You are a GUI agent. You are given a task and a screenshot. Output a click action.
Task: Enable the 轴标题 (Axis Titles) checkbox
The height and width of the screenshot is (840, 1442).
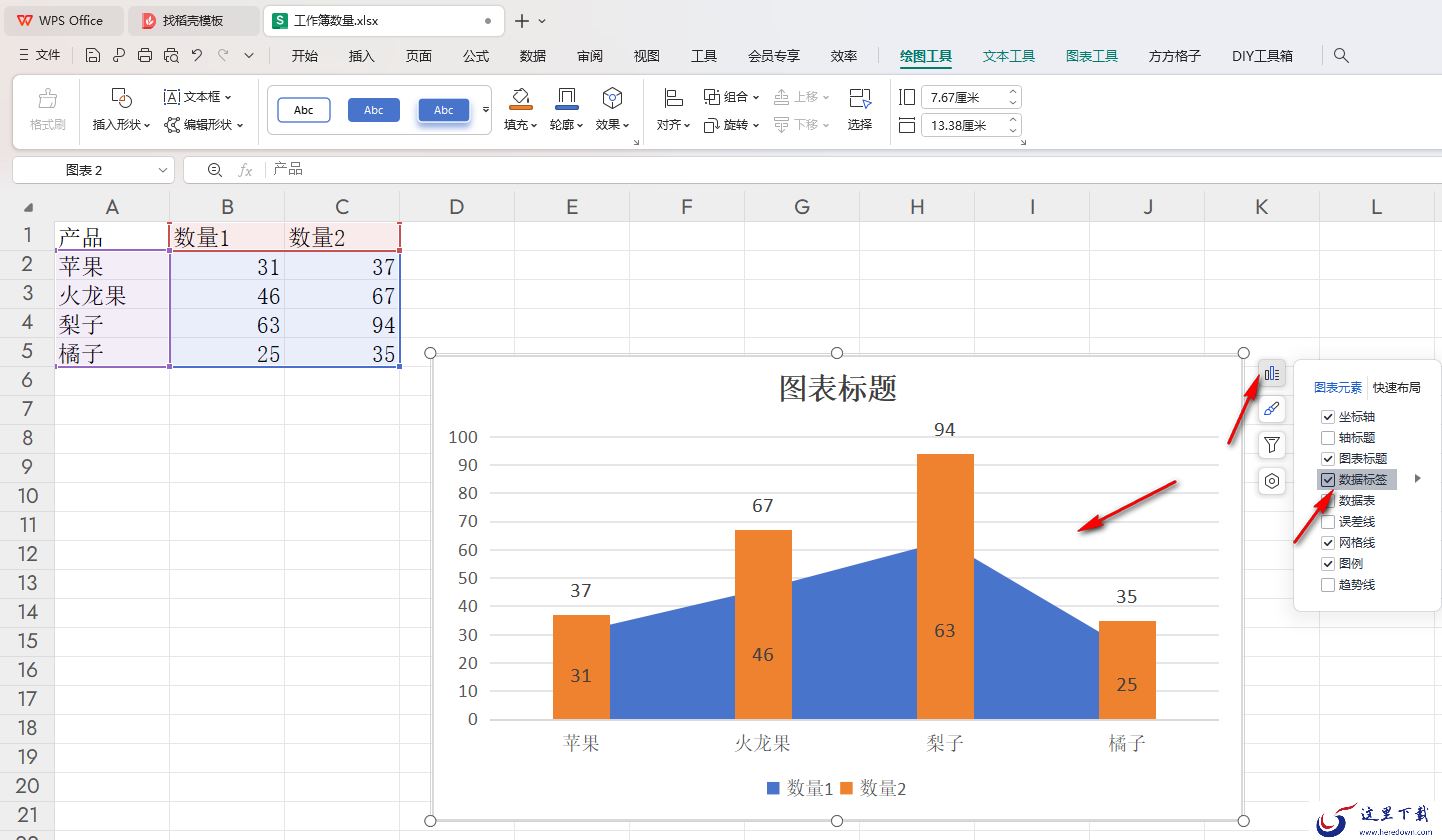point(1328,438)
